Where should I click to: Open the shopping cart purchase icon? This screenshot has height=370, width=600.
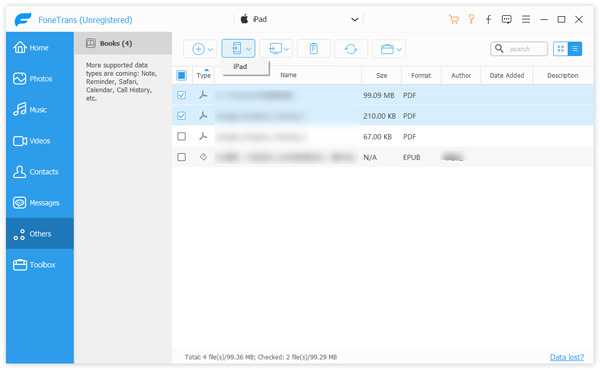click(x=454, y=20)
